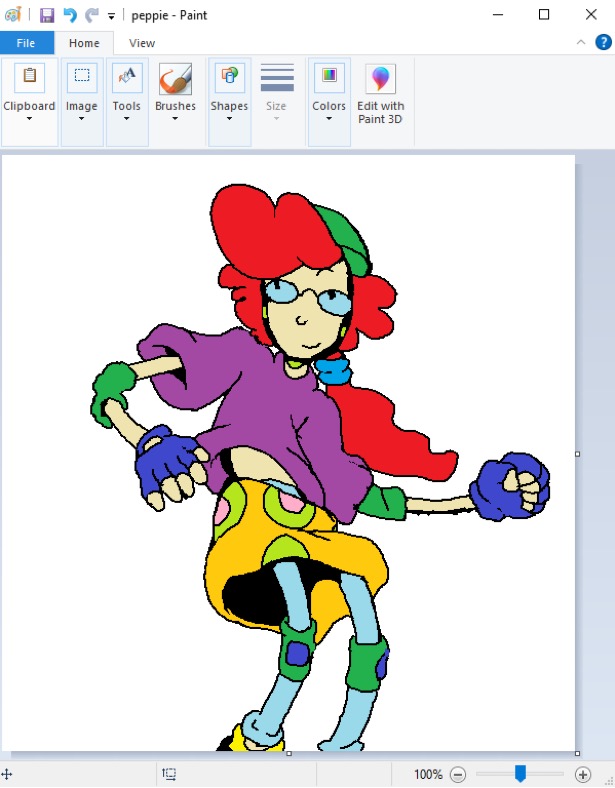
Task: Click the 100% zoom level text
Action: 428,774
